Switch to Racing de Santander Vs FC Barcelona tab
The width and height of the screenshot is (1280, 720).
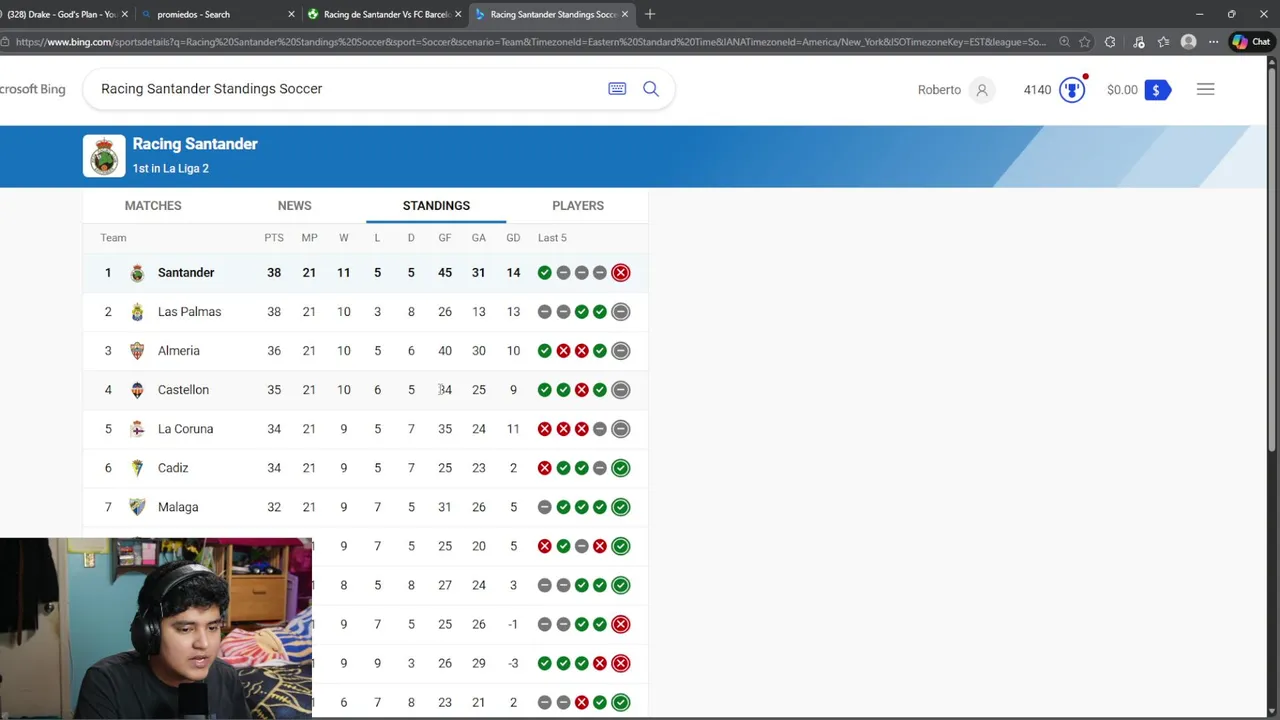(x=383, y=14)
